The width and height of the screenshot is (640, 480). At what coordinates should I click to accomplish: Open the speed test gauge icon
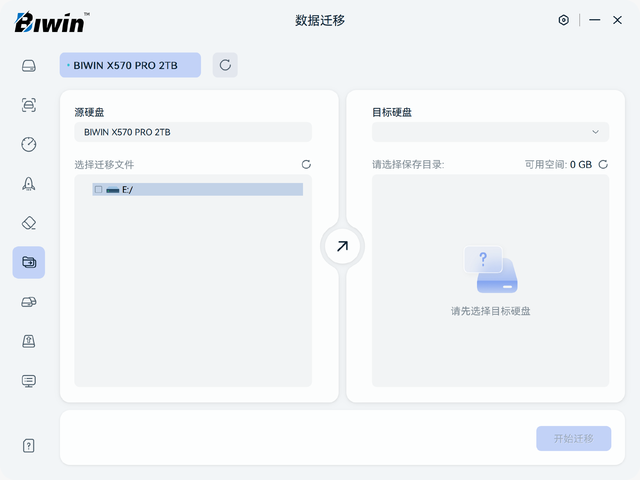click(29, 144)
